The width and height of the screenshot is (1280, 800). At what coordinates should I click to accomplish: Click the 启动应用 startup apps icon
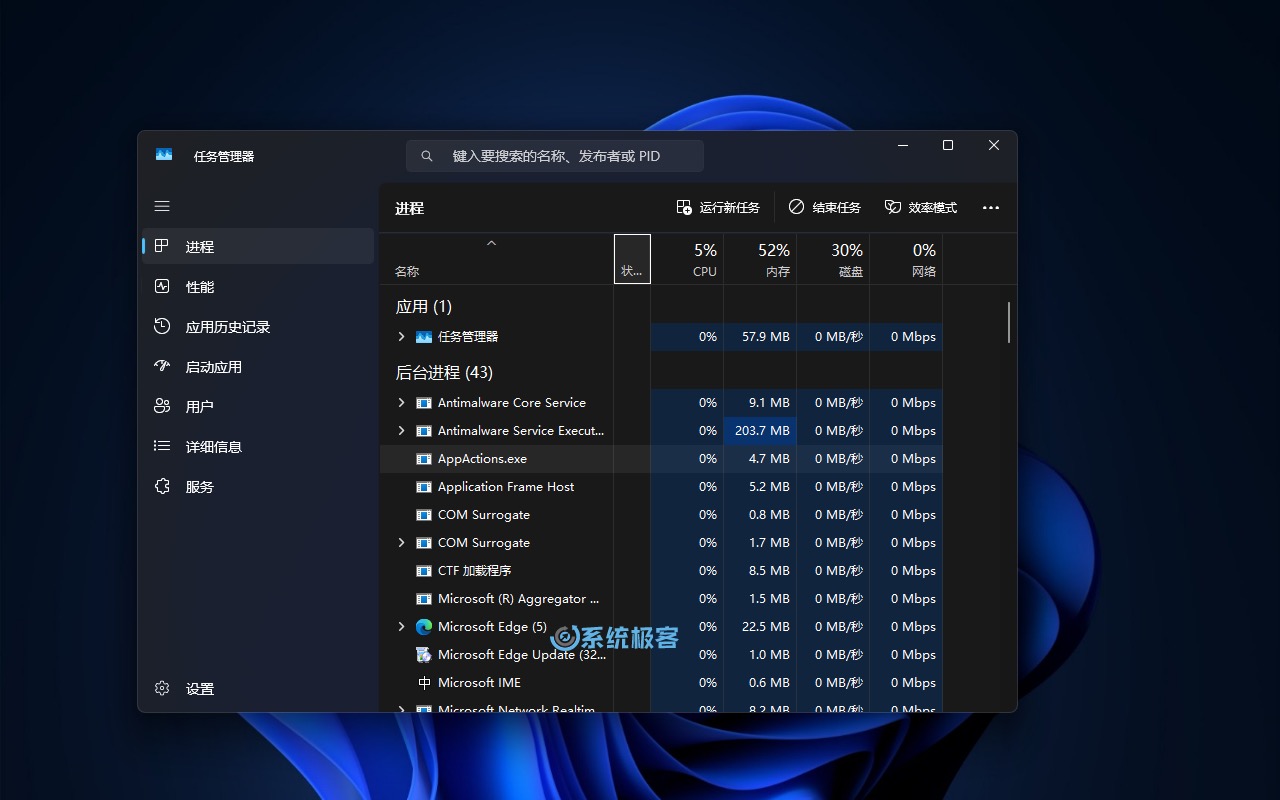point(162,367)
